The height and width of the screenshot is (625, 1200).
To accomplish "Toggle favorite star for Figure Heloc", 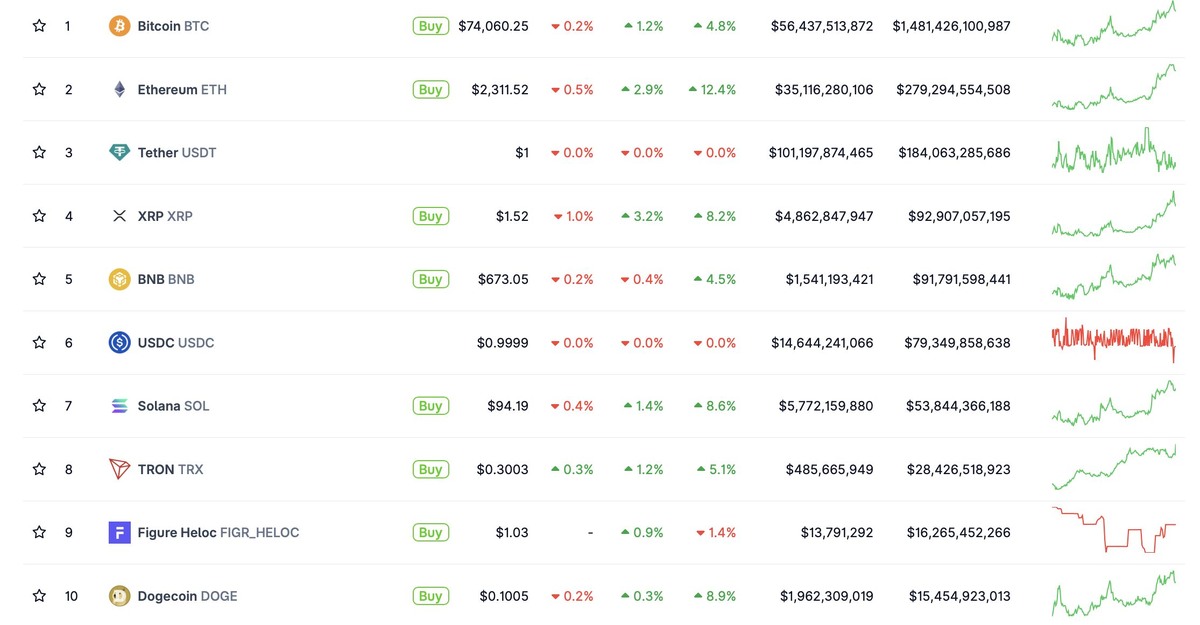I will (39, 532).
